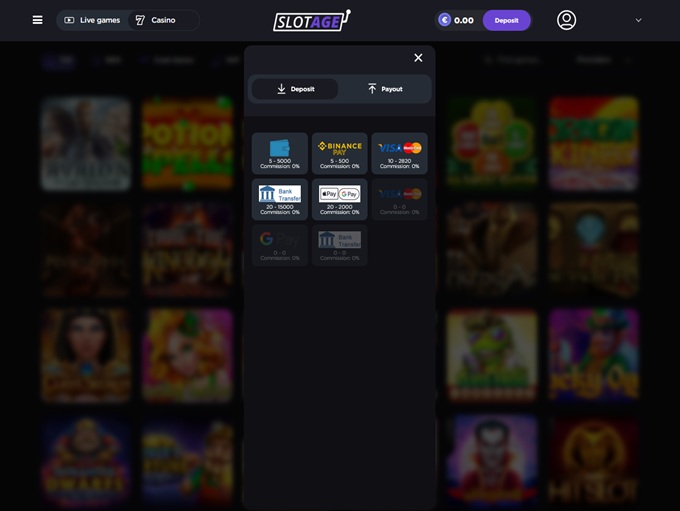Choose Bank Transfer 20 - 15000 option
The height and width of the screenshot is (511, 680).
pos(279,199)
